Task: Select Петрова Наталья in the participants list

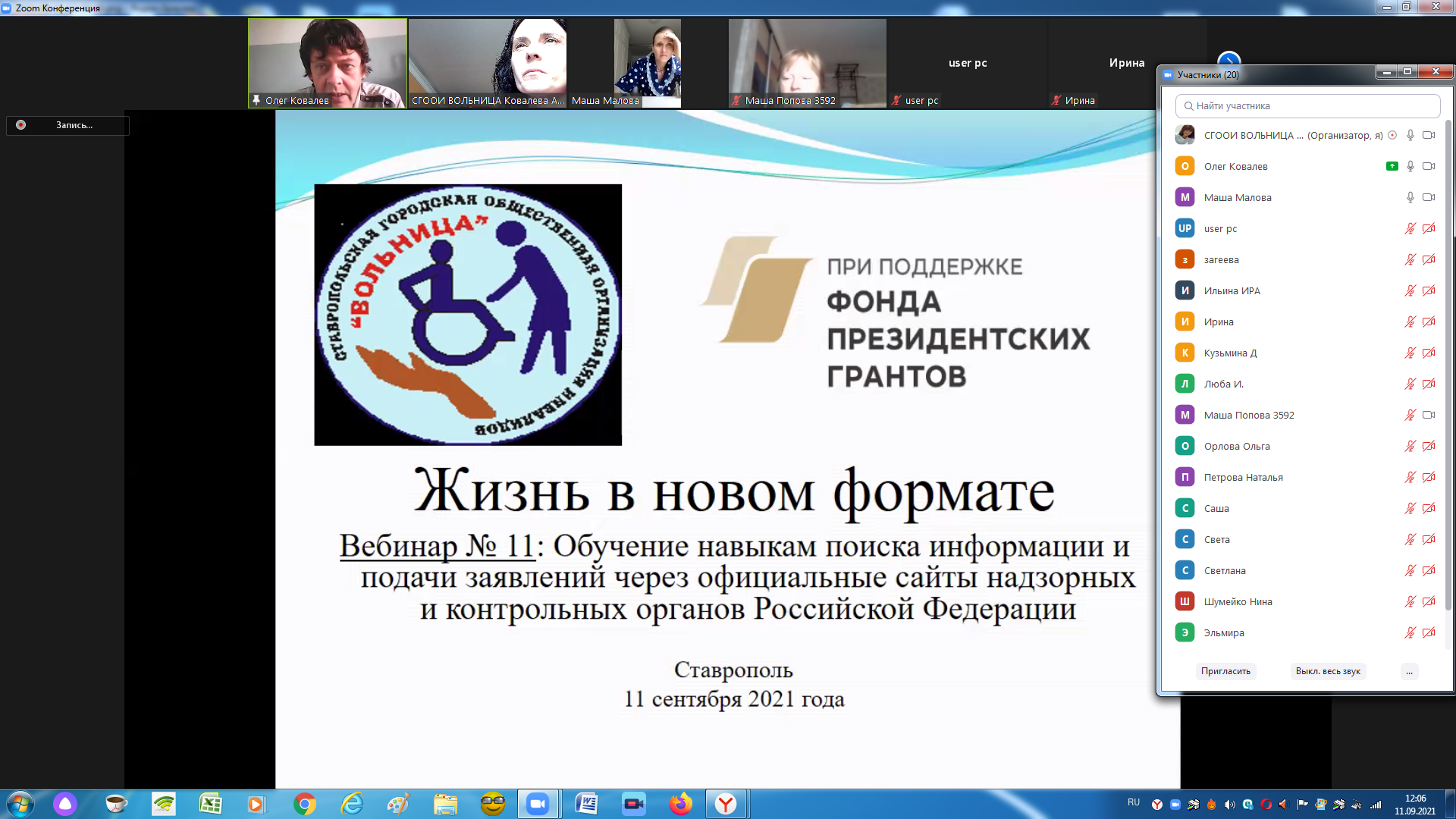Action: [1304, 477]
